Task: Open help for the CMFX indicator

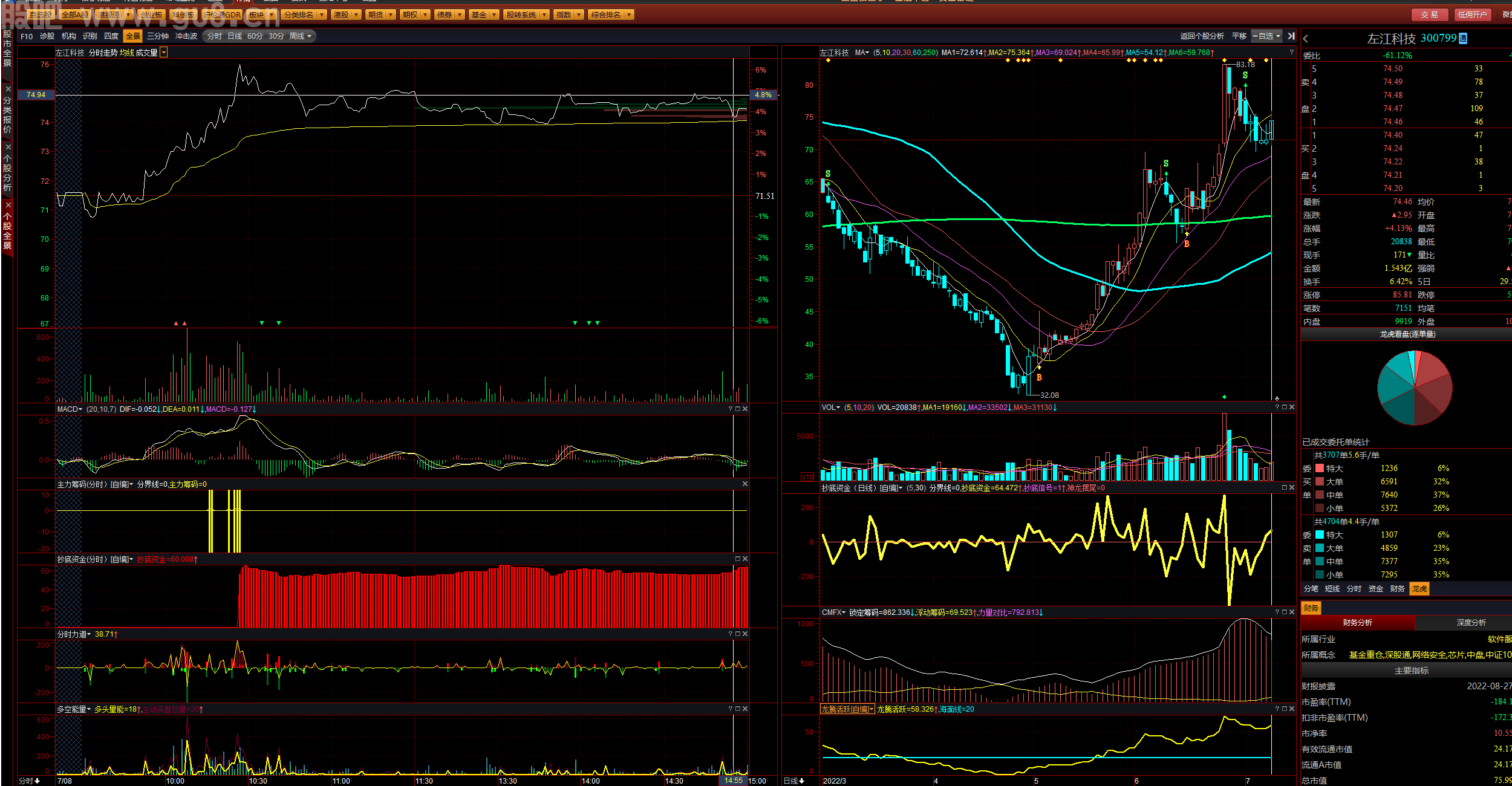Action: 1277,612
